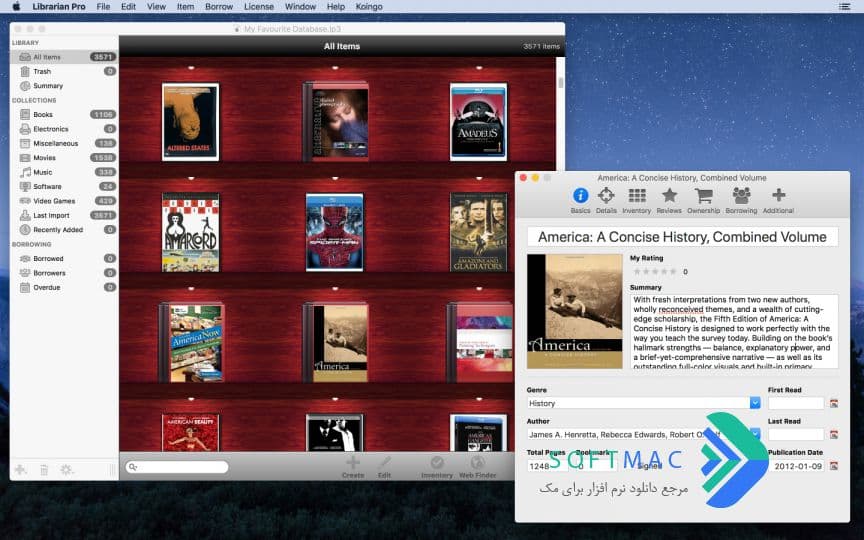Click the Author field
Image resolution: width=864 pixels, height=540 pixels.
pyautogui.click(x=644, y=435)
